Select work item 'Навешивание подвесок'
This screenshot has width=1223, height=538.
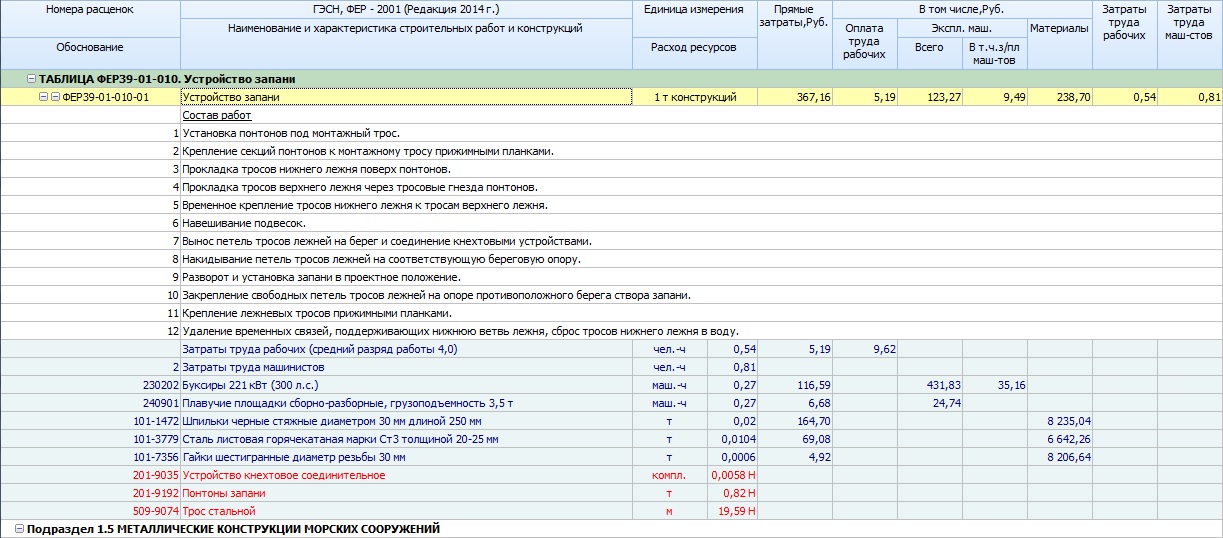coord(244,223)
